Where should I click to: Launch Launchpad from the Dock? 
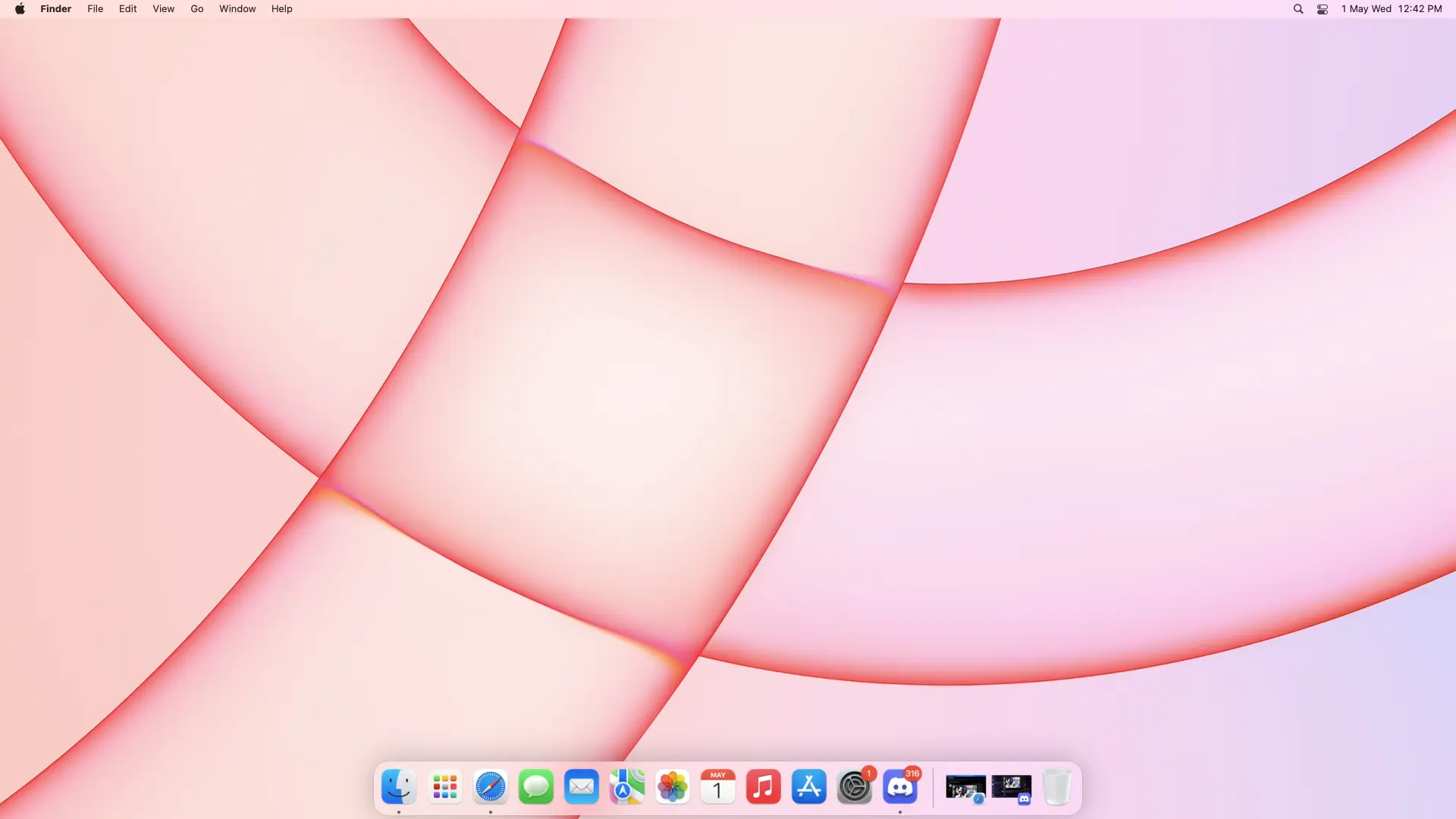point(444,787)
